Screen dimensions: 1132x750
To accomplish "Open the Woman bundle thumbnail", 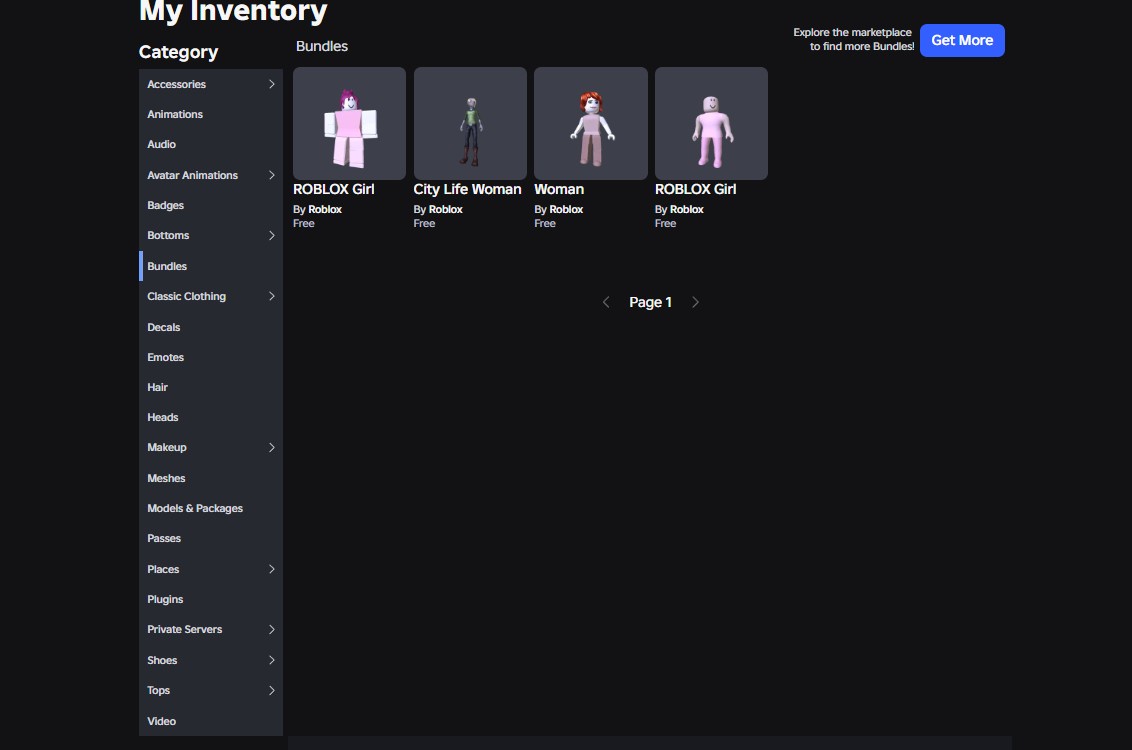I will [x=591, y=123].
